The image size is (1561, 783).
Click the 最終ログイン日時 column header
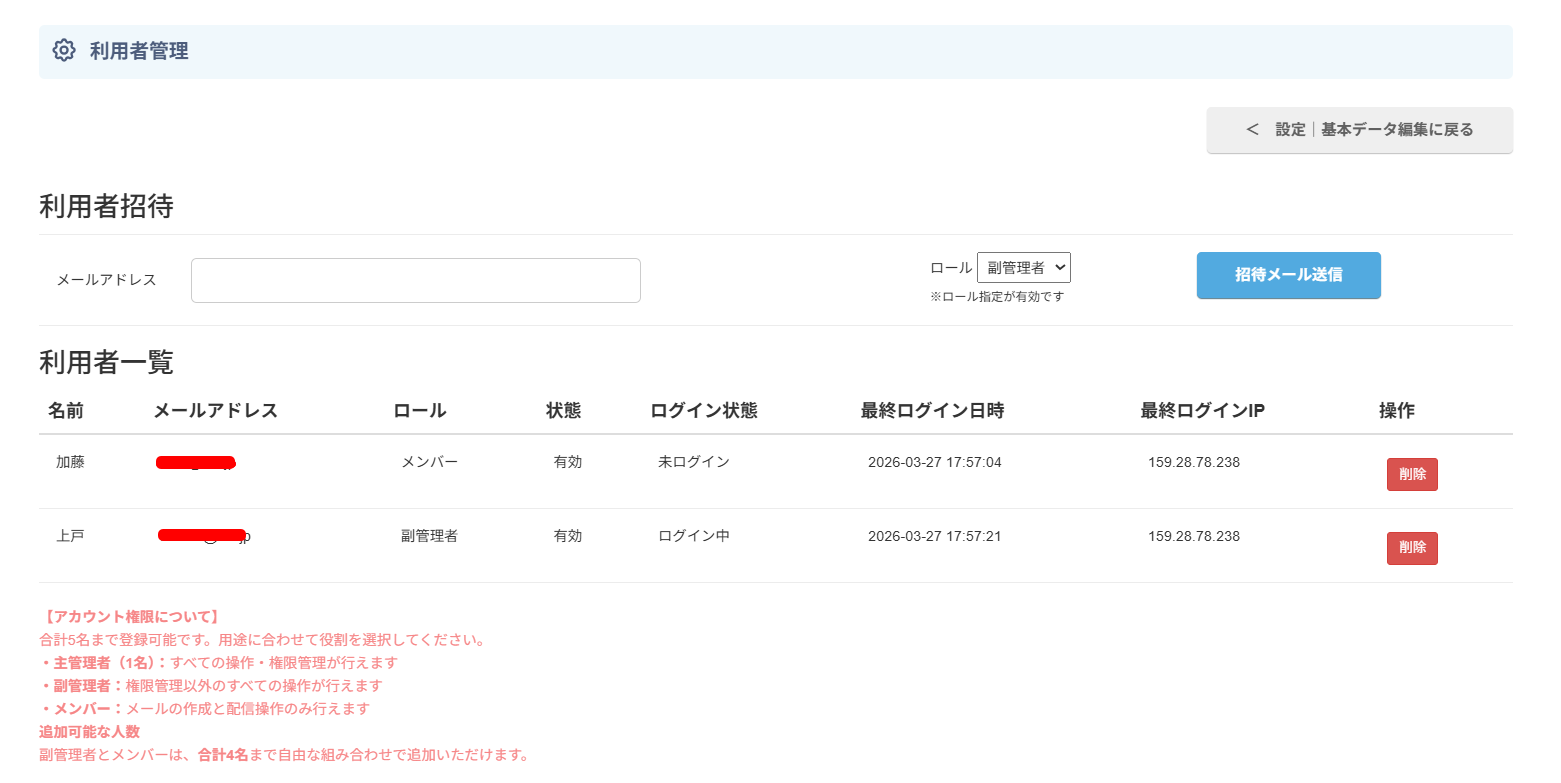(x=932, y=411)
